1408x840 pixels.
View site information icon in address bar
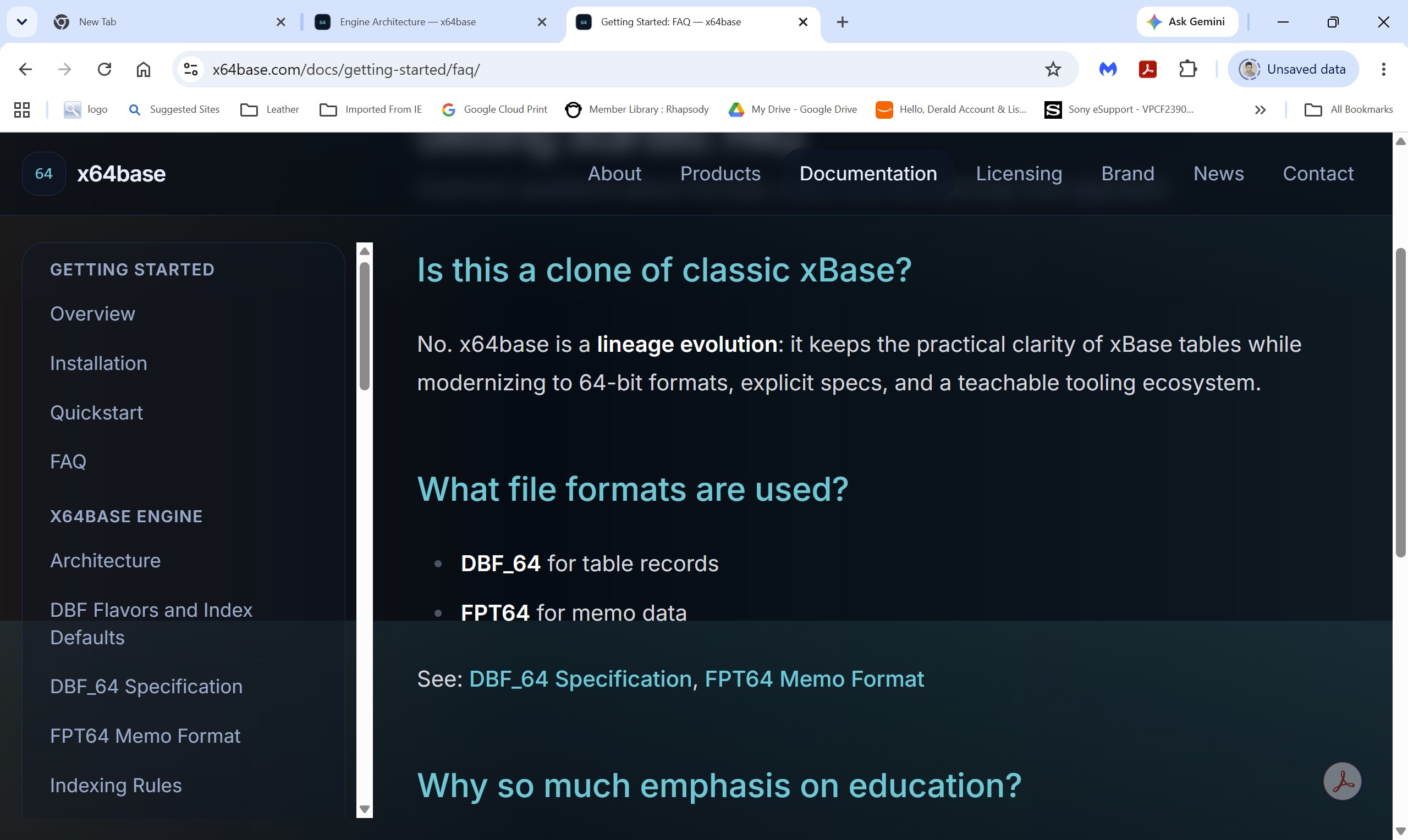pyautogui.click(x=191, y=69)
